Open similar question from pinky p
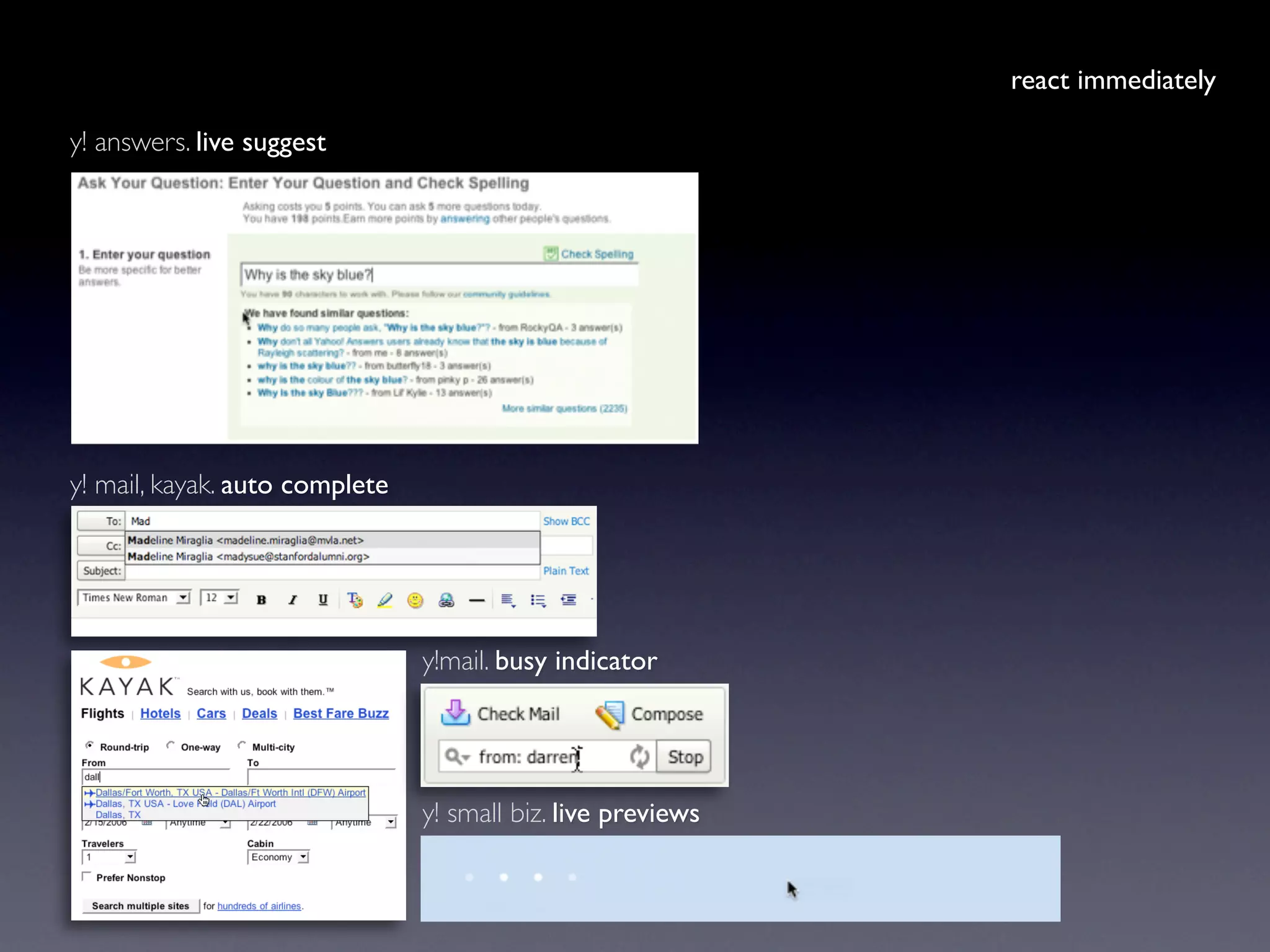This screenshot has width=1270, height=952. (333, 380)
